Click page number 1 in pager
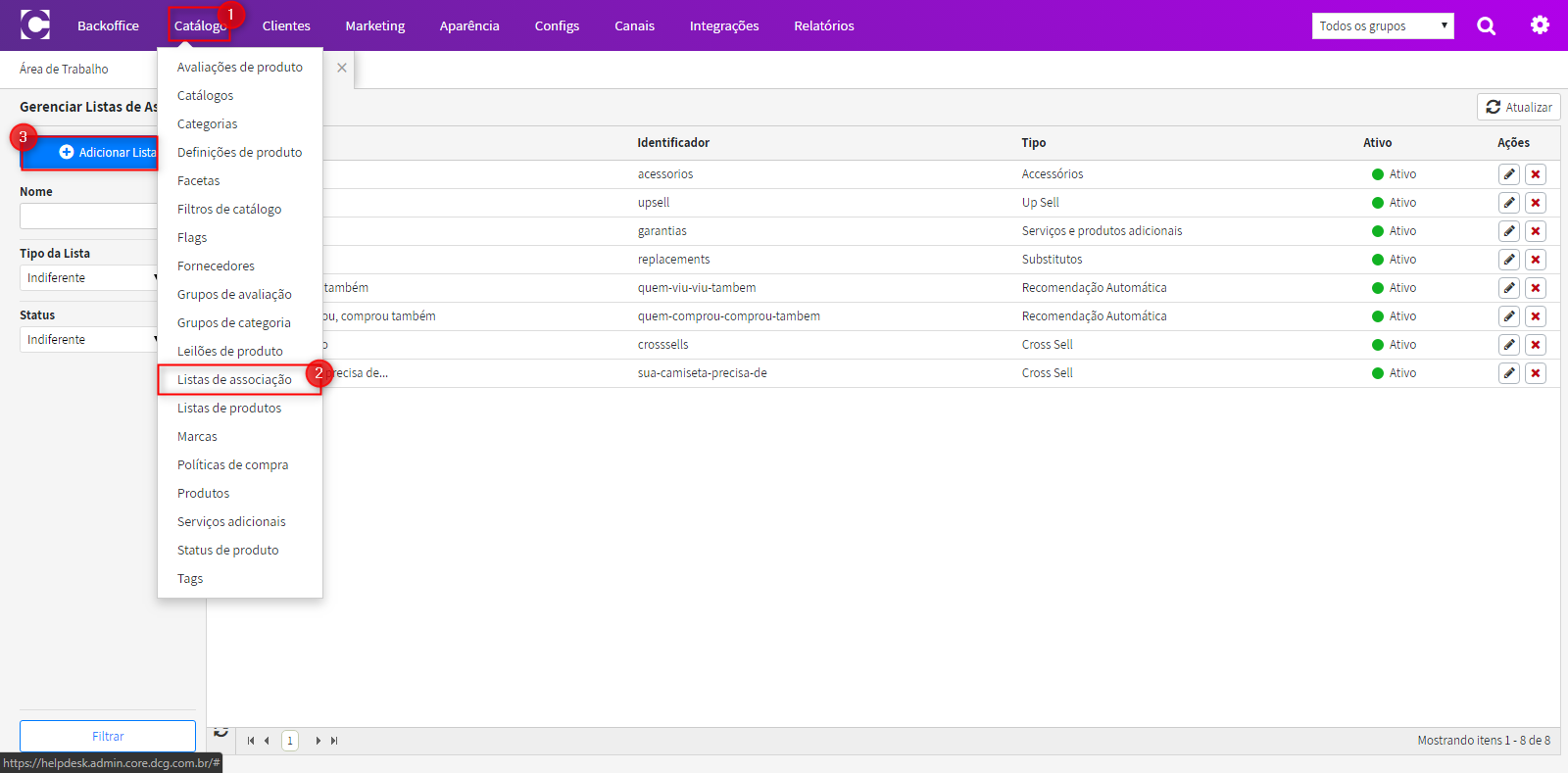1568x773 pixels. 290,741
